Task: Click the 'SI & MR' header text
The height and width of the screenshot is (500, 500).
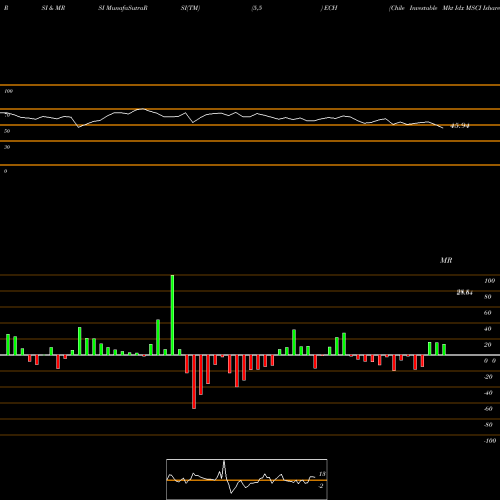Action: [53, 8]
